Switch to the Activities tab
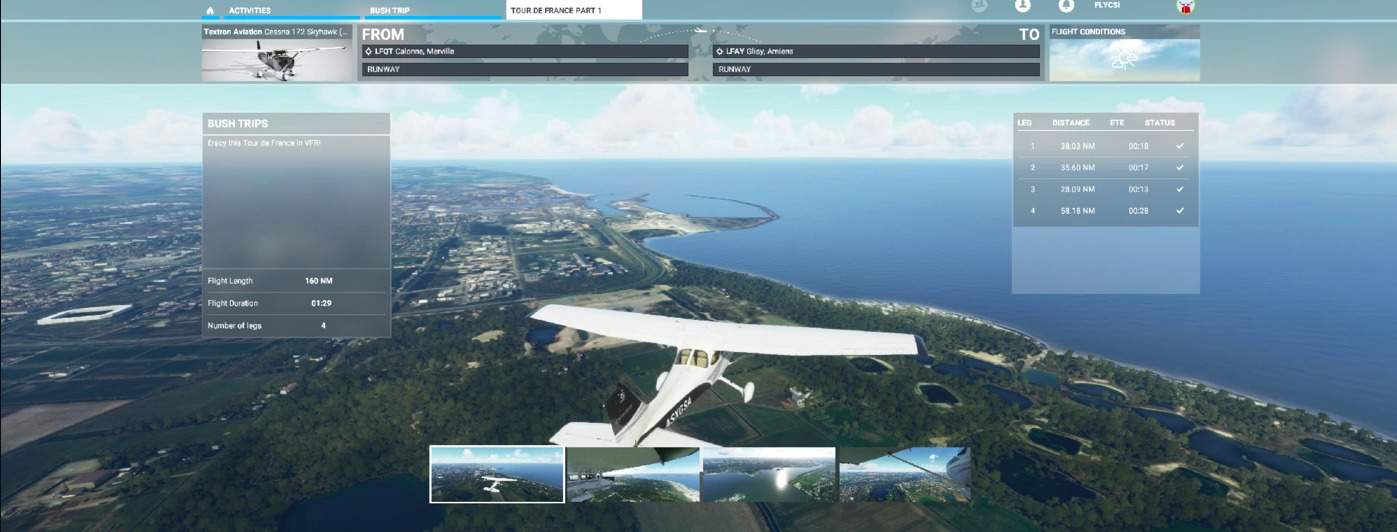Viewport: 1397px width, 532px height. (250, 10)
